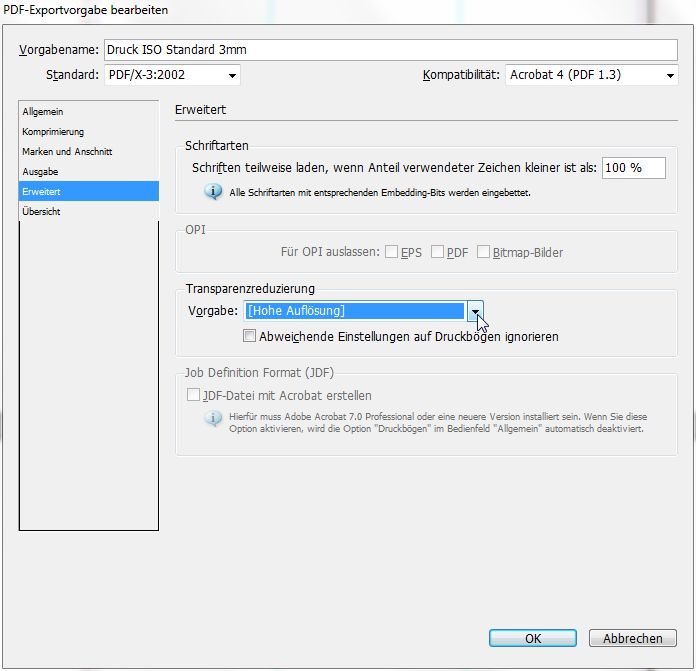Open the Marken und Anschnitt section

[67, 152]
